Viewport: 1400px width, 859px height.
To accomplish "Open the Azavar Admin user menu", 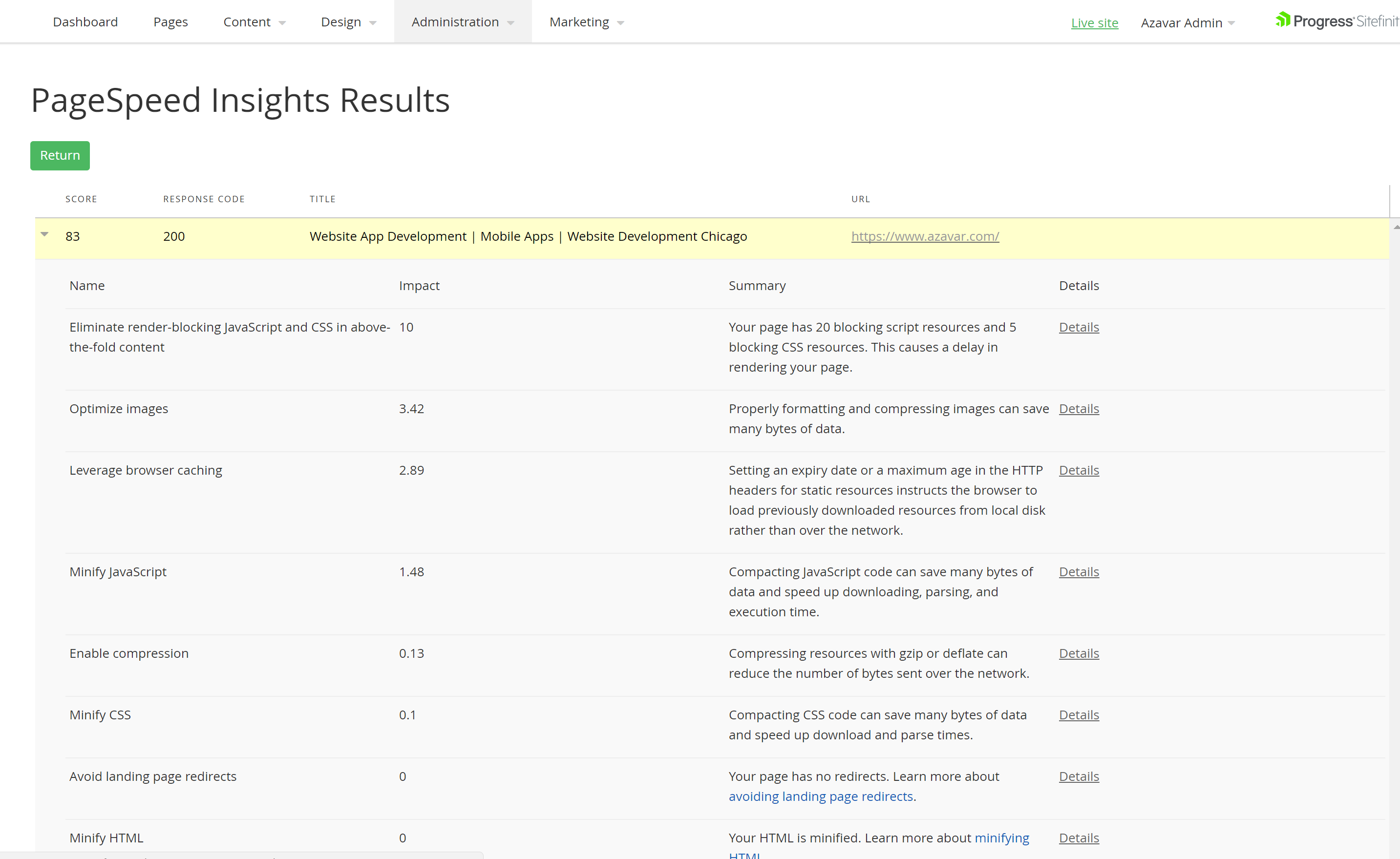I will pos(1188,23).
